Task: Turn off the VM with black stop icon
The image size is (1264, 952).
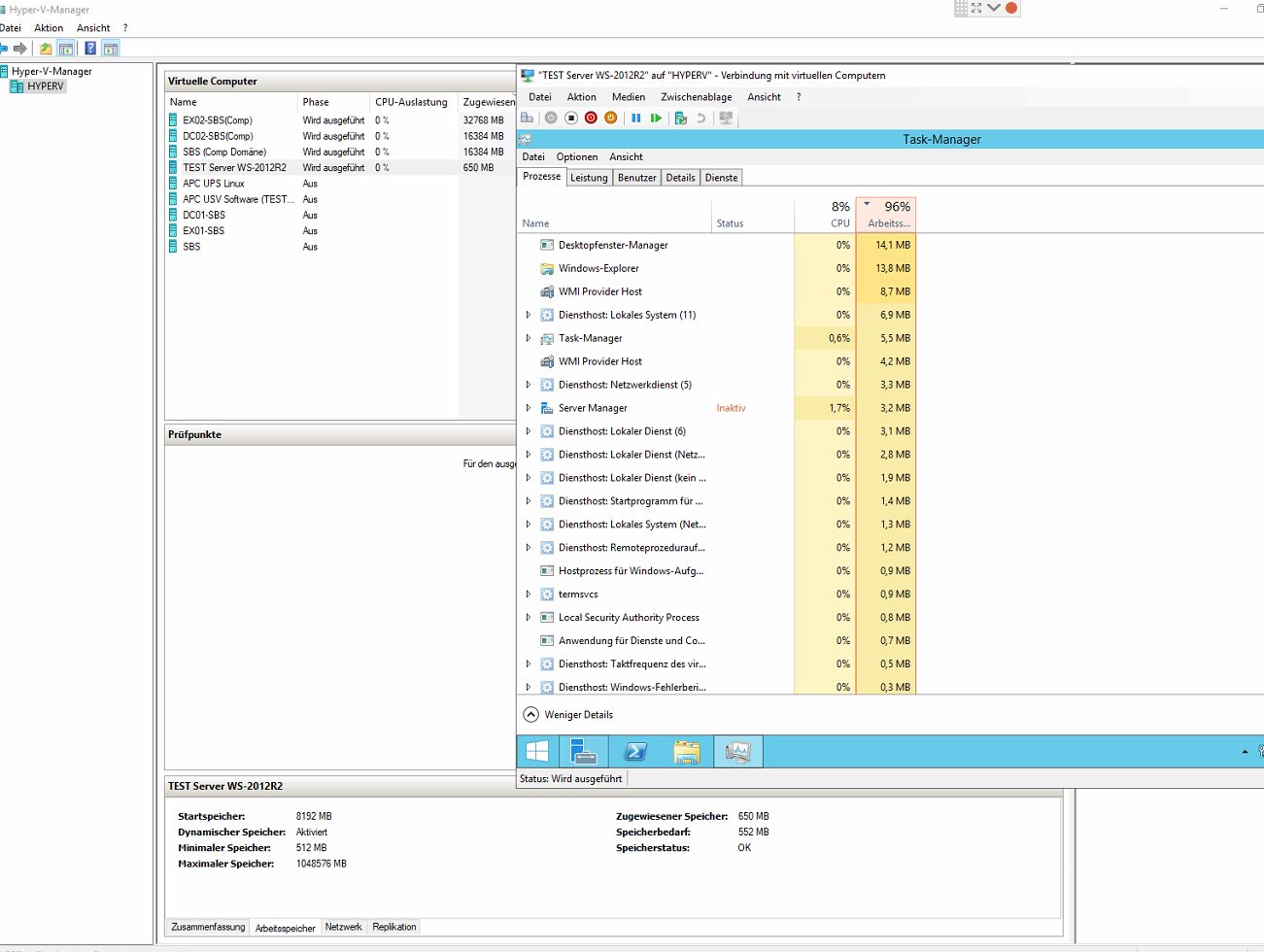Action: [571, 118]
